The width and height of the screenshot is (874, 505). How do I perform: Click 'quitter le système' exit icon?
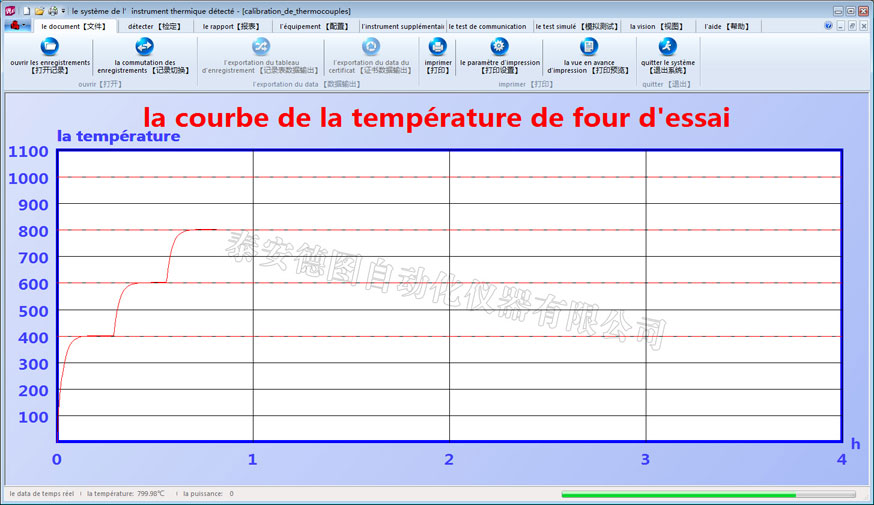[667, 46]
